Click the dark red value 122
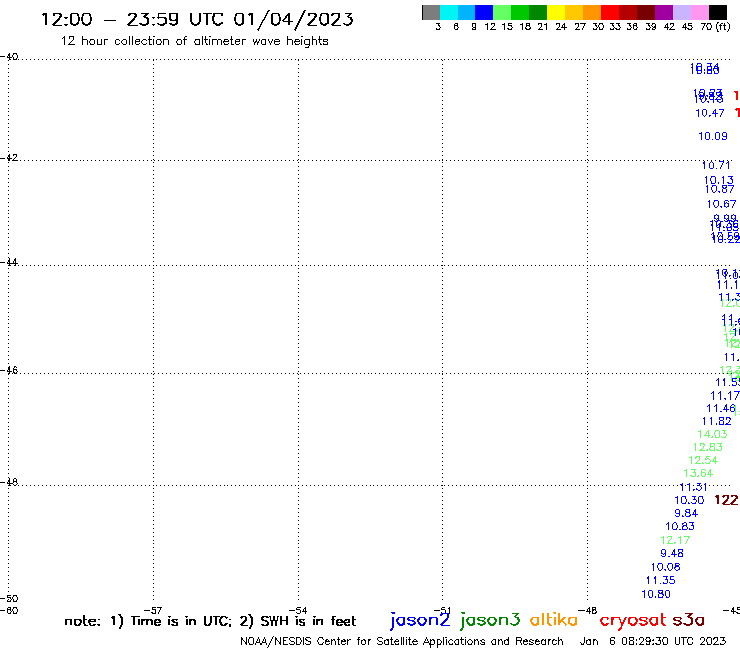This screenshot has height=650, width=740. [726, 500]
